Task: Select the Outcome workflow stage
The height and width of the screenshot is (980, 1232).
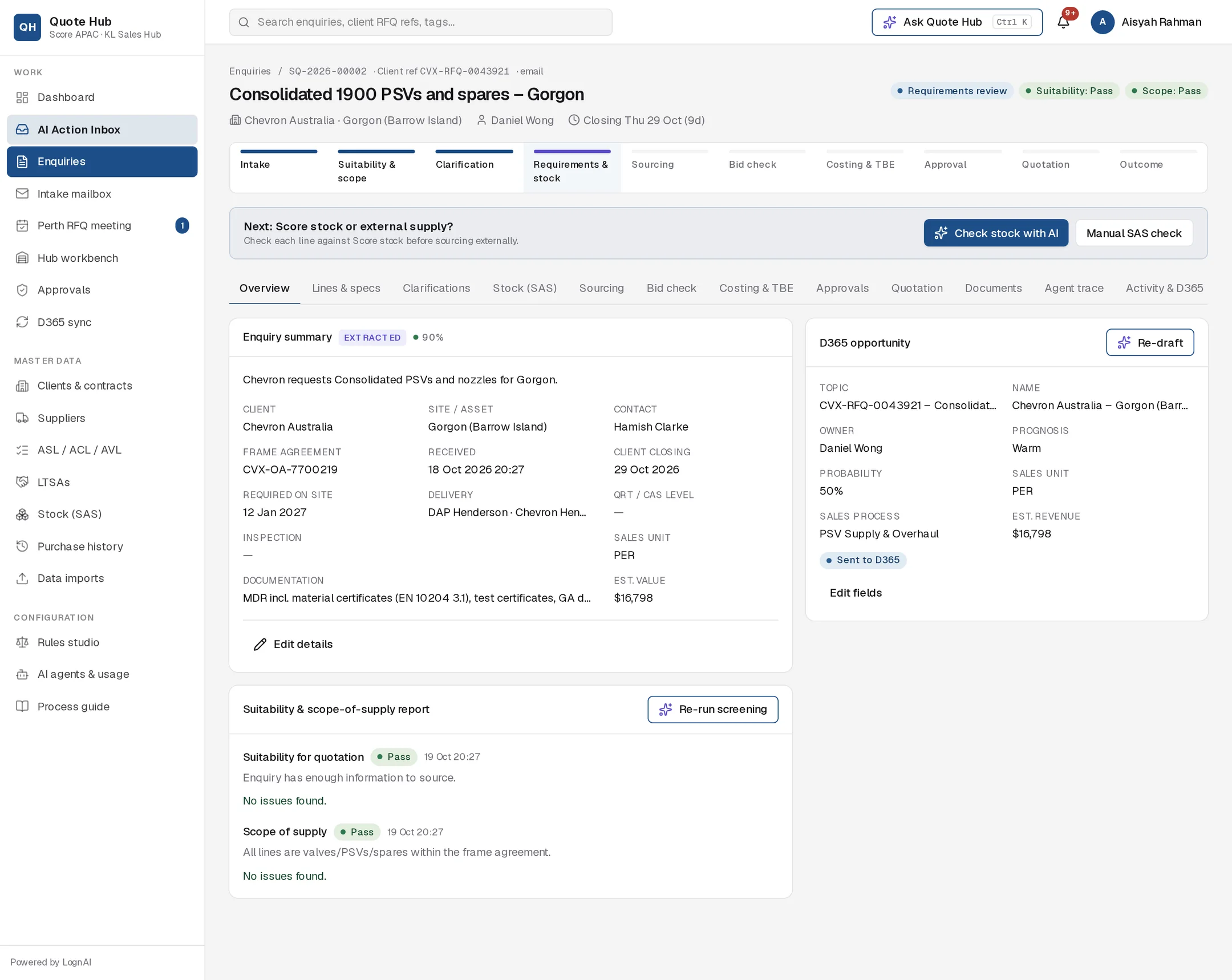Action: click(x=1158, y=168)
